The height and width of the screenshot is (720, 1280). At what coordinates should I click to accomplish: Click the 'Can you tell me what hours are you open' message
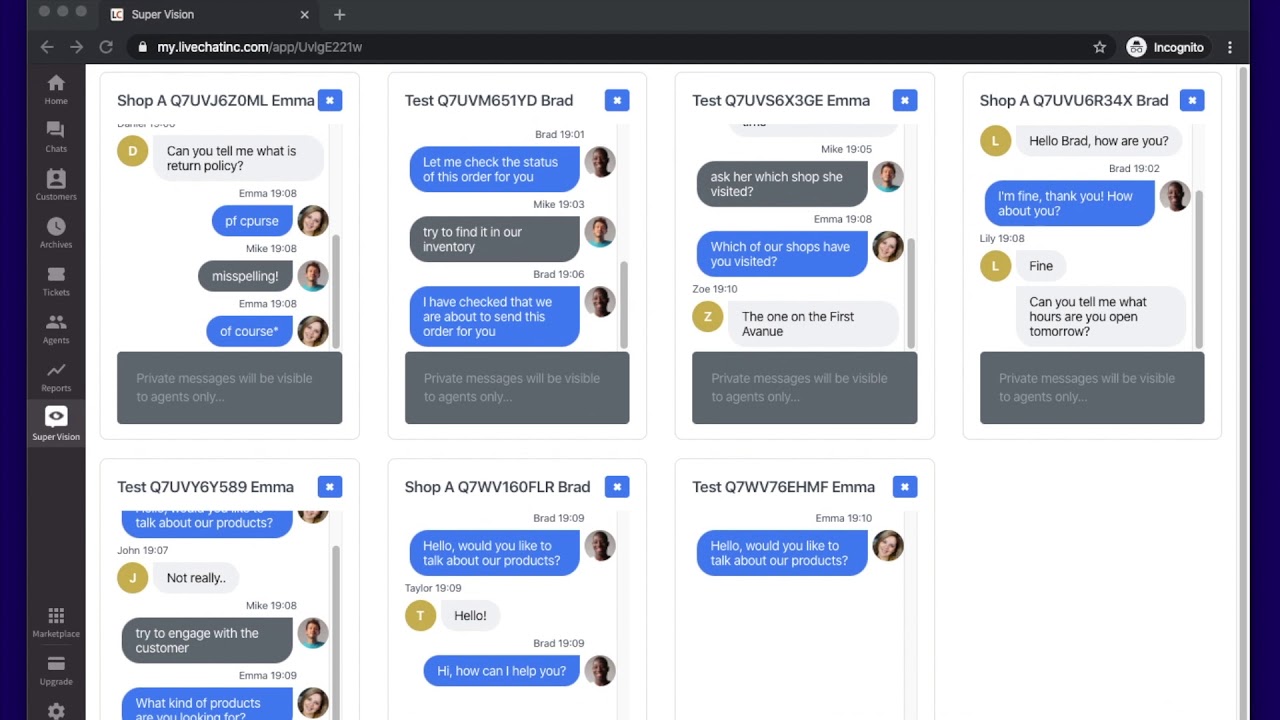[1100, 317]
